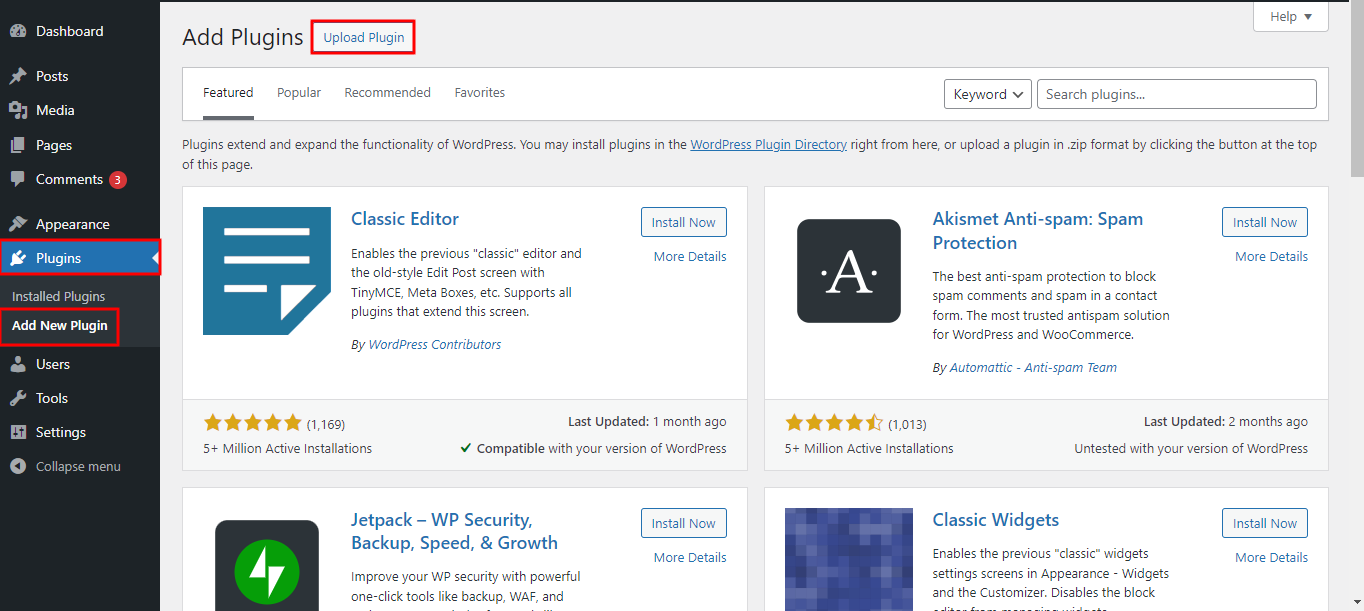
Task: Click the Users person icon
Action: [x=18, y=364]
